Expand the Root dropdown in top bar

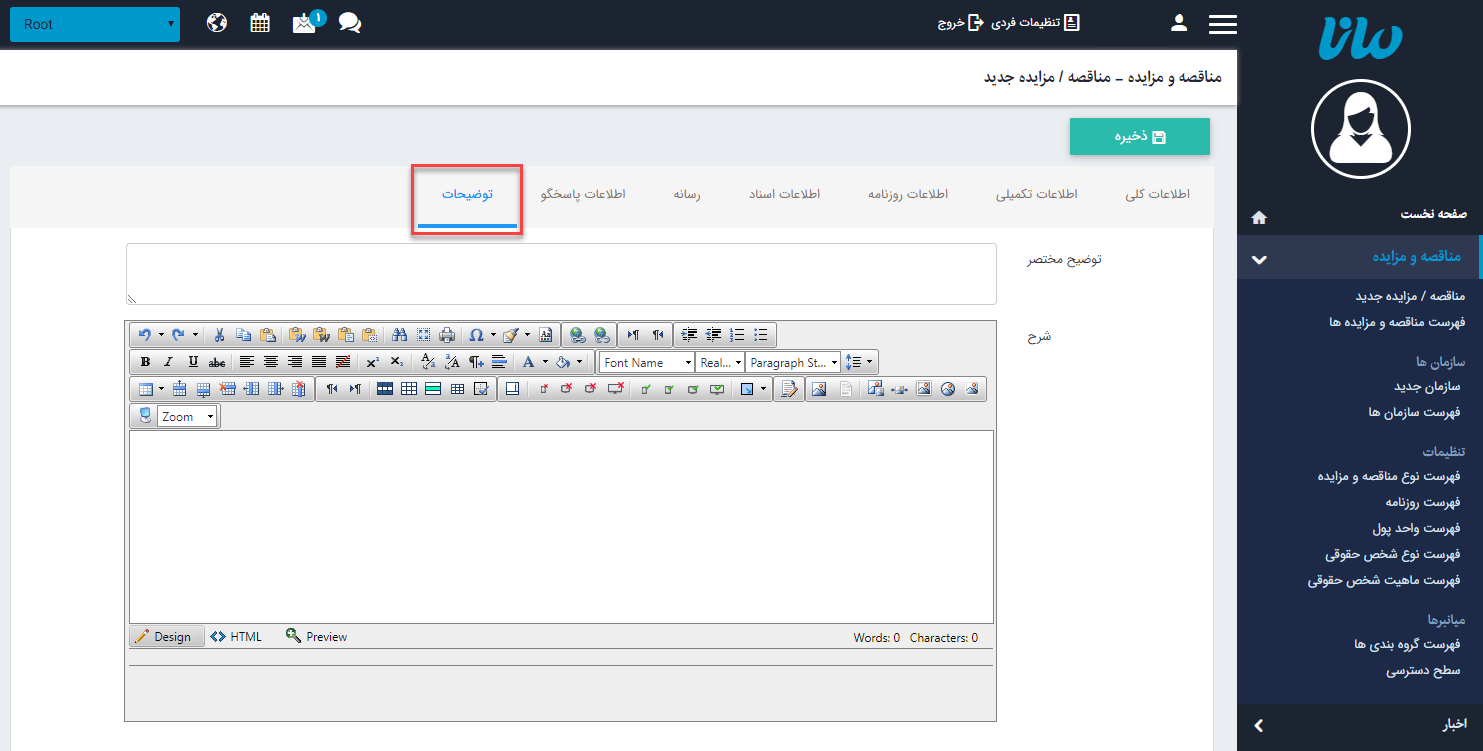(95, 24)
